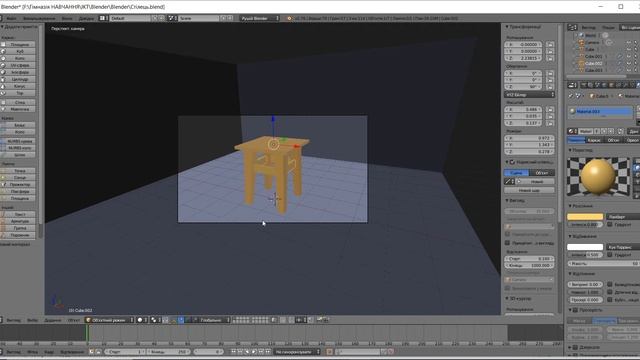Open the yellow diffuse color swatch
This screenshot has width=640, height=360.
[x=585, y=217]
